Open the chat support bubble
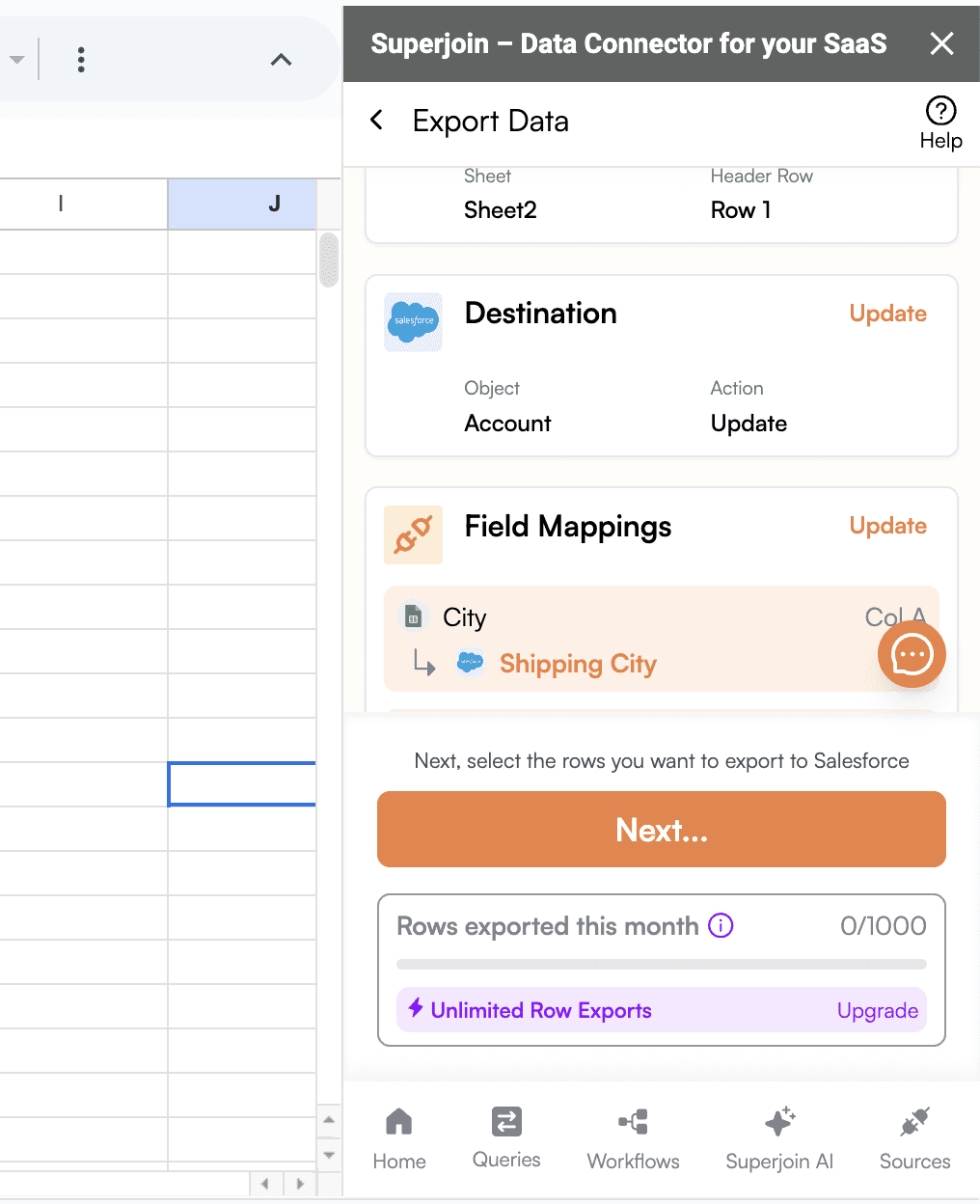 point(912,655)
